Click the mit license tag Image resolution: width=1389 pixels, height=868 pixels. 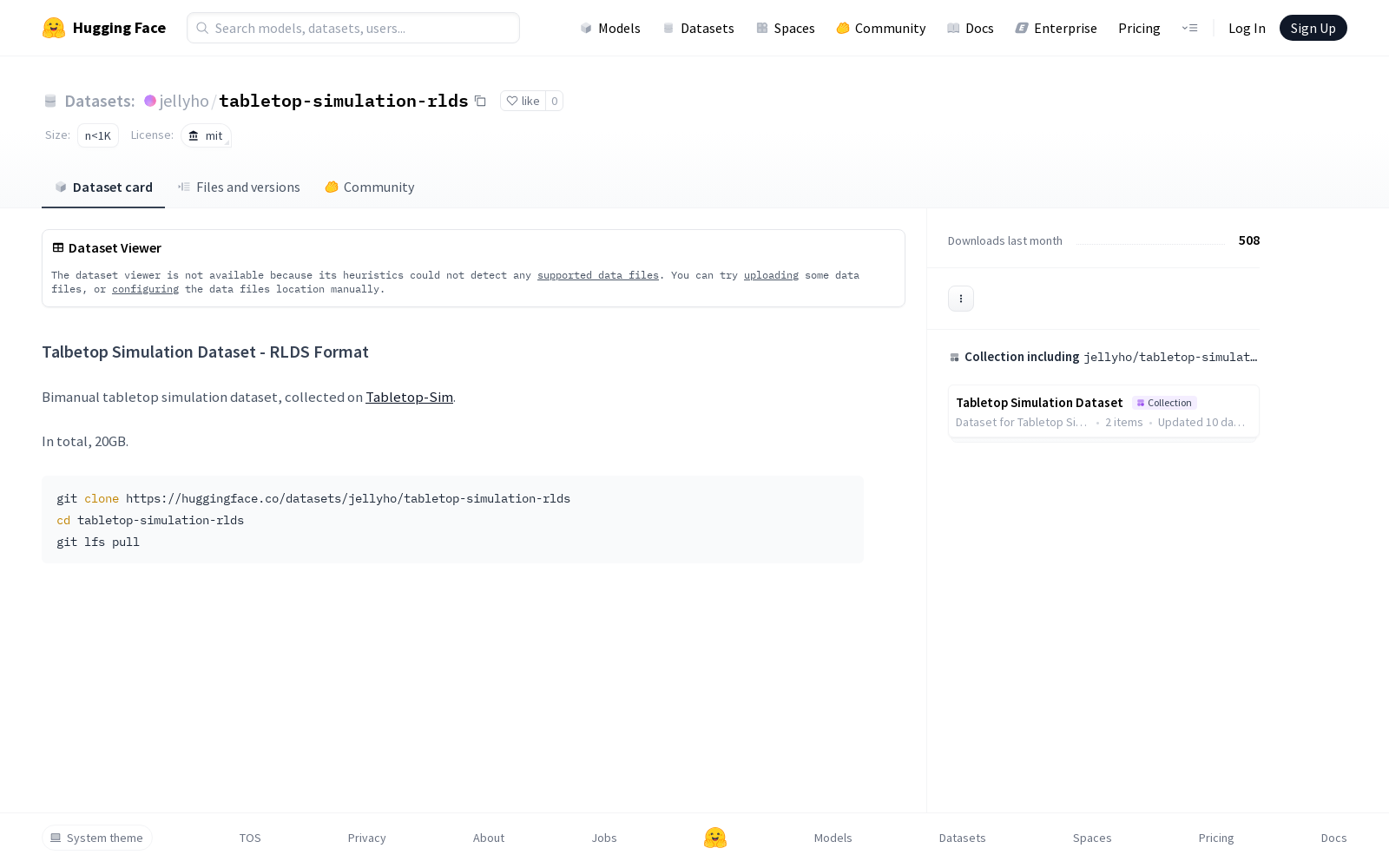[206, 135]
